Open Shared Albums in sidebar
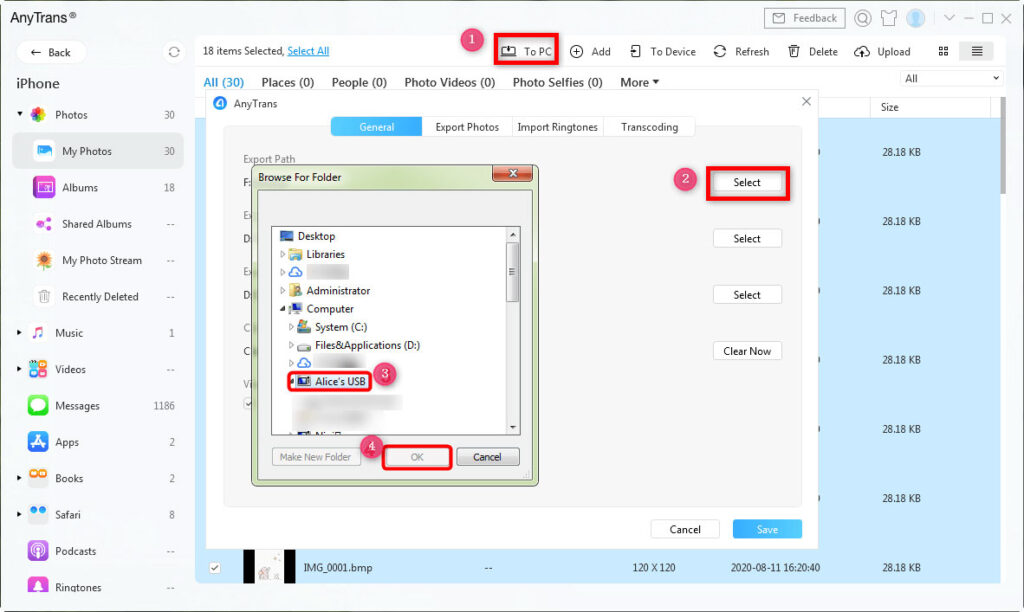Viewport: 1024px width, 612px height. point(98,224)
